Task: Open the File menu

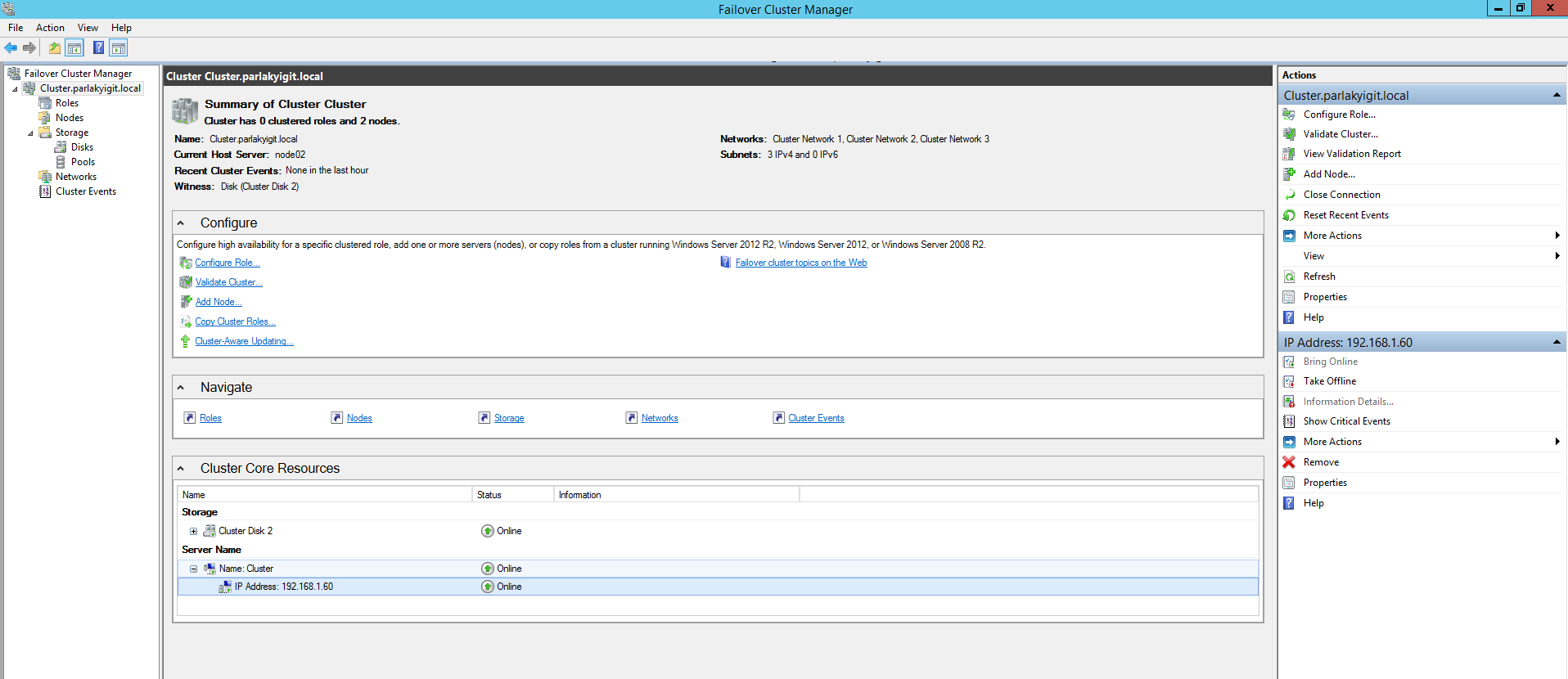Action: 16,28
